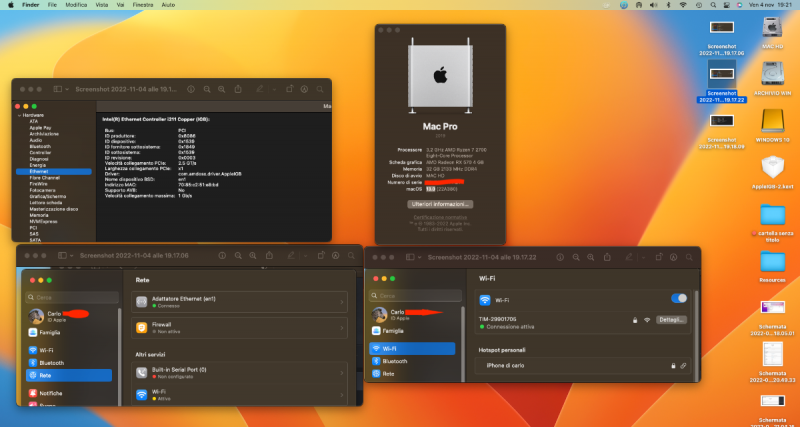Screen dimensions: 800x427
Task: Select the Resources folder on desktop
Action: [772, 265]
